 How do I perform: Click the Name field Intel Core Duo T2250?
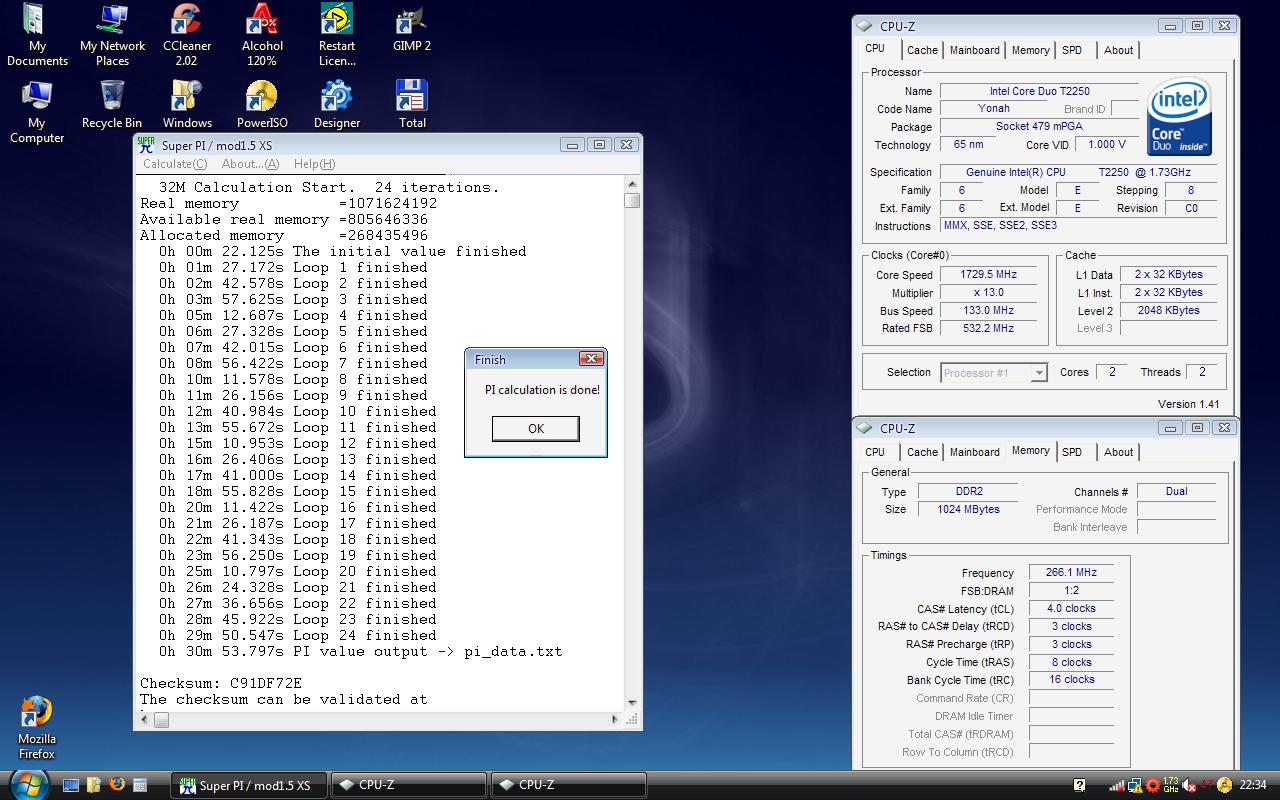coord(1039,91)
